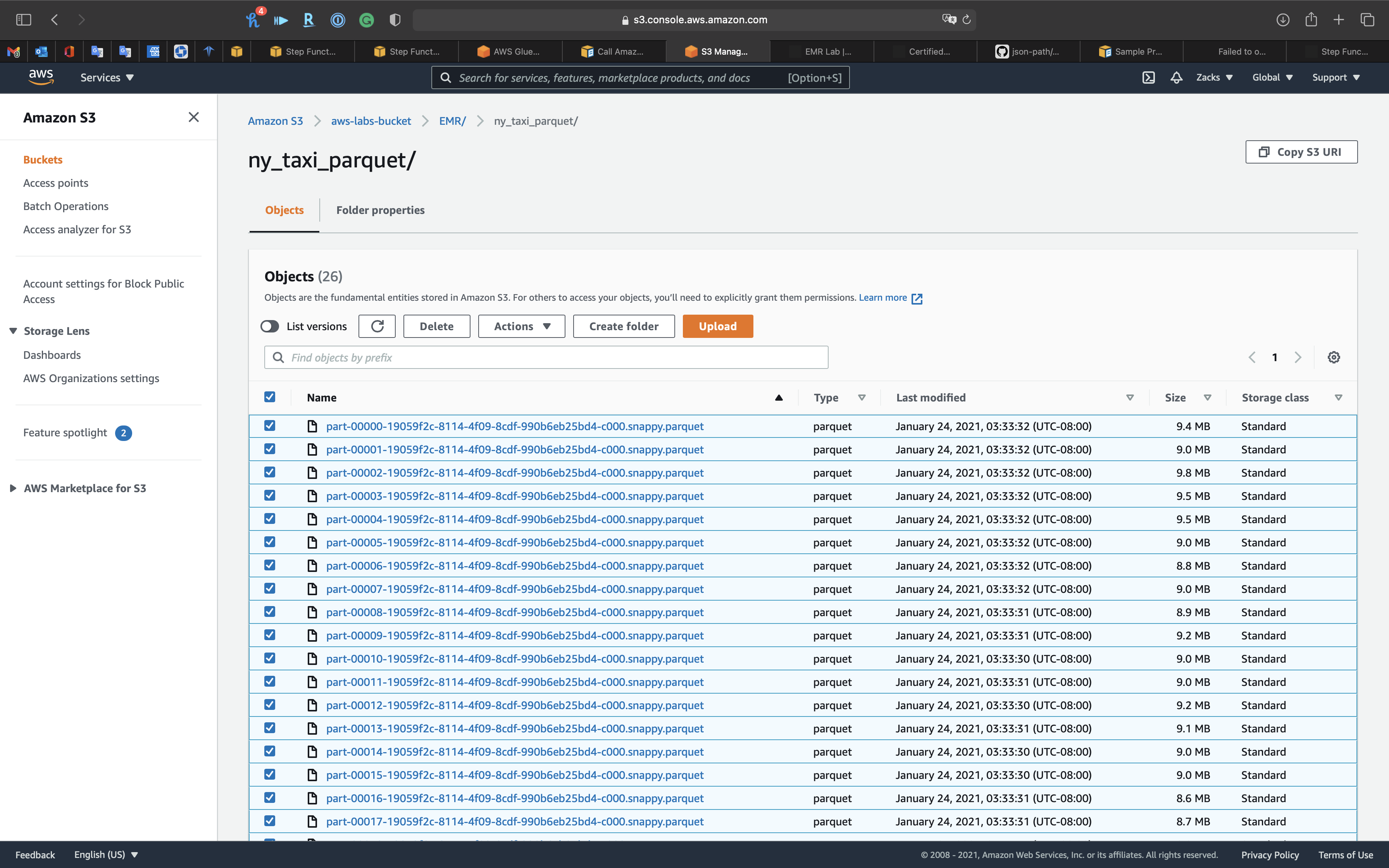The image size is (1389, 868).
Task: Click the notifications bell icon
Action: 1176,77
